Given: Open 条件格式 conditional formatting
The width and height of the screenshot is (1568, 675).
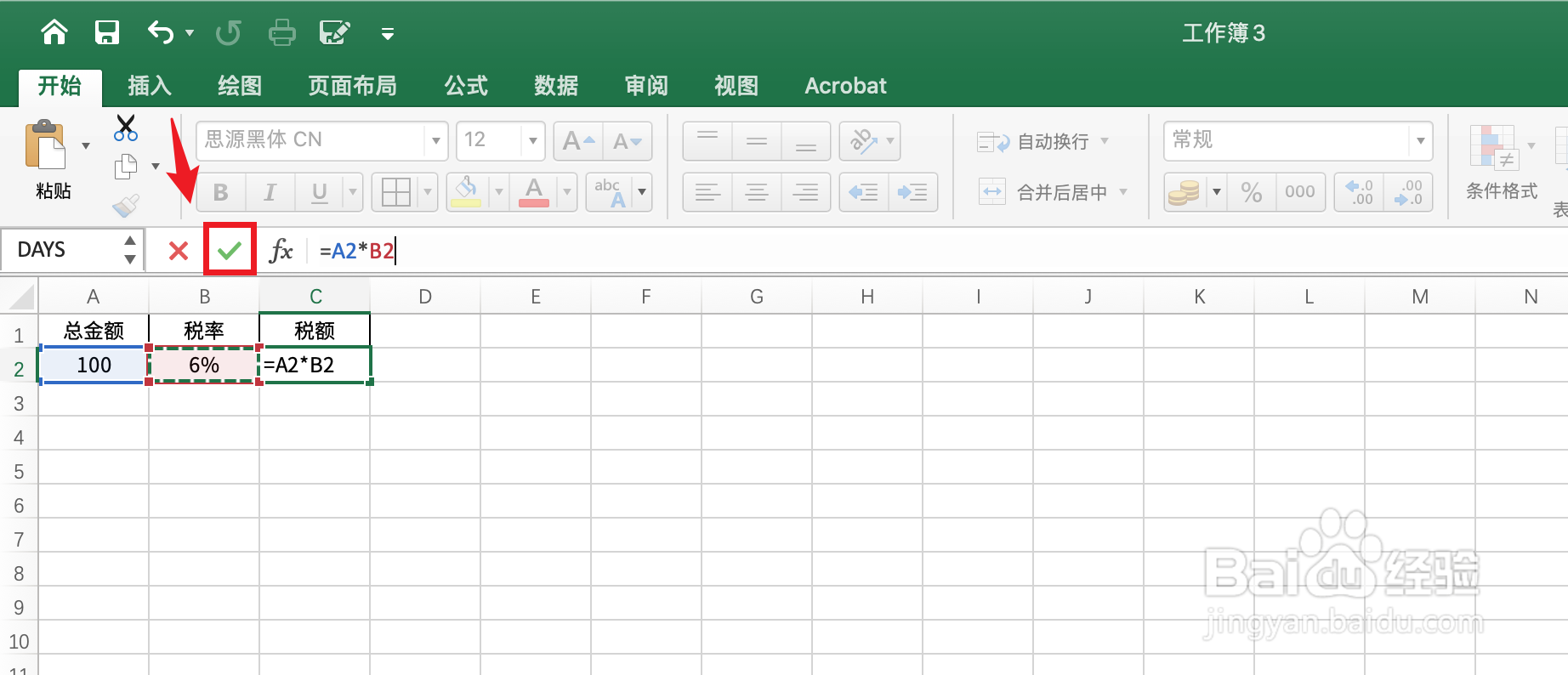Looking at the screenshot, I should [x=1502, y=163].
